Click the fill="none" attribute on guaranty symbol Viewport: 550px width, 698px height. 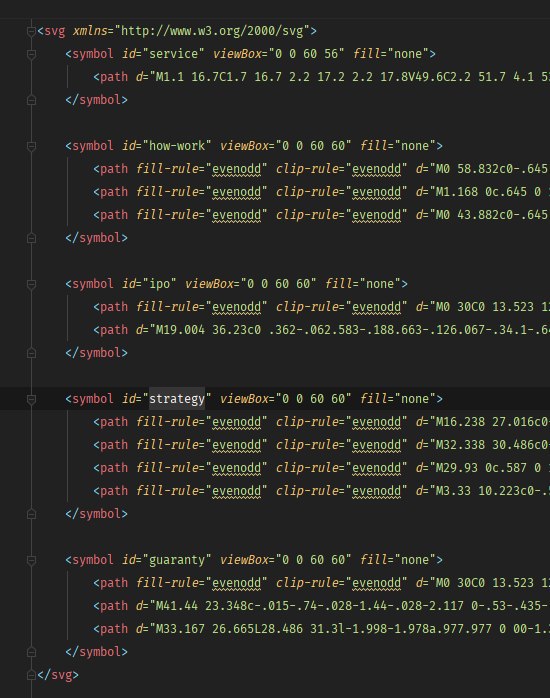tap(398, 560)
